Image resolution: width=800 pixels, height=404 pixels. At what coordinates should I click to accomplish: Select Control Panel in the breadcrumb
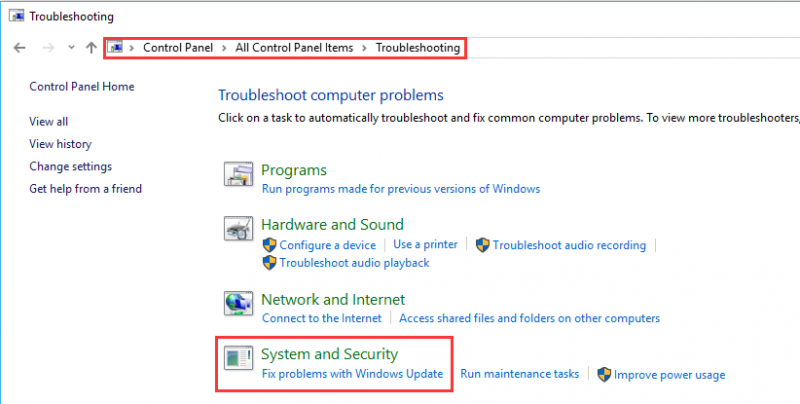(178, 47)
